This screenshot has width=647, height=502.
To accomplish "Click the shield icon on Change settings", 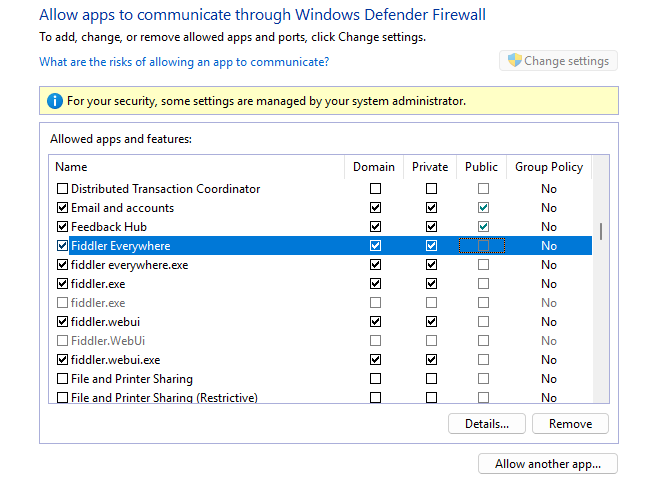I will click(514, 61).
